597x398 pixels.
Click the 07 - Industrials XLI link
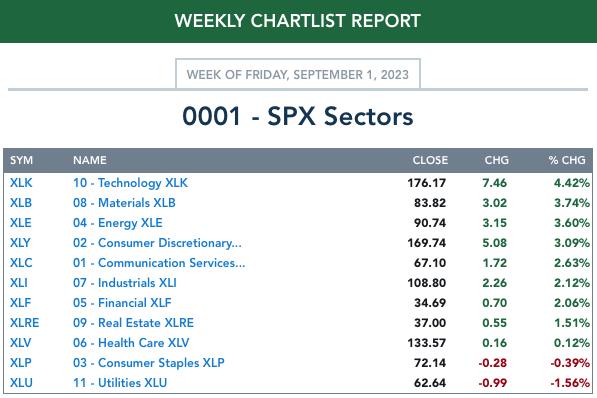coord(125,283)
